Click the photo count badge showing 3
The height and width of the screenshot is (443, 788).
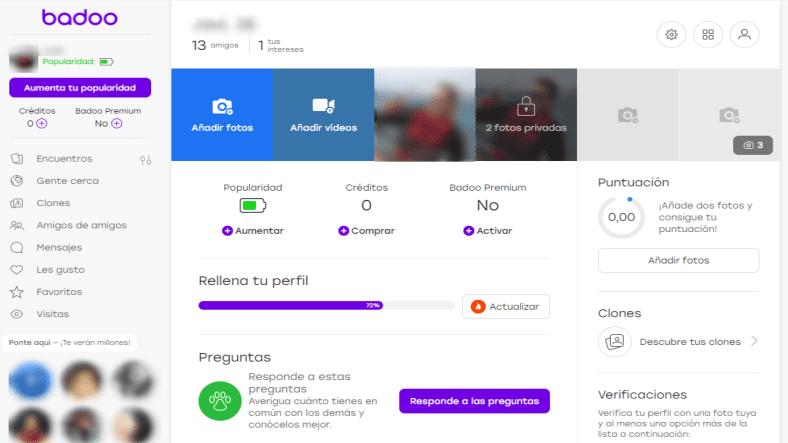point(753,145)
